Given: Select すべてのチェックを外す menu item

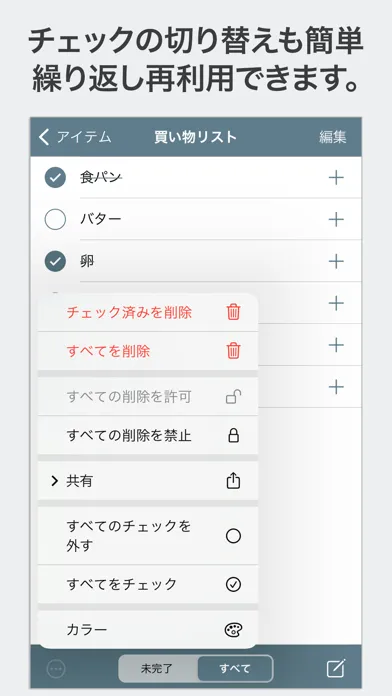Looking at the screenshot, I should pyautogui.click(x=148, y=536).
